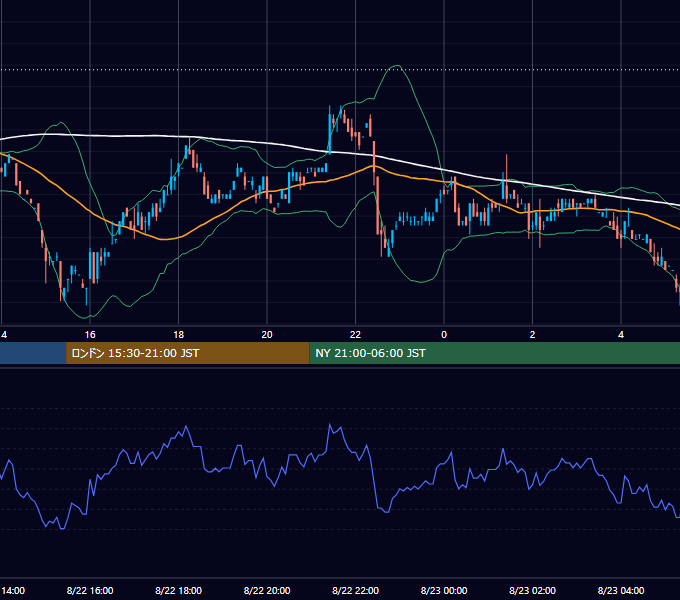
Task: Click the 0 hour label on upper axis
Action: pos(444,335)
